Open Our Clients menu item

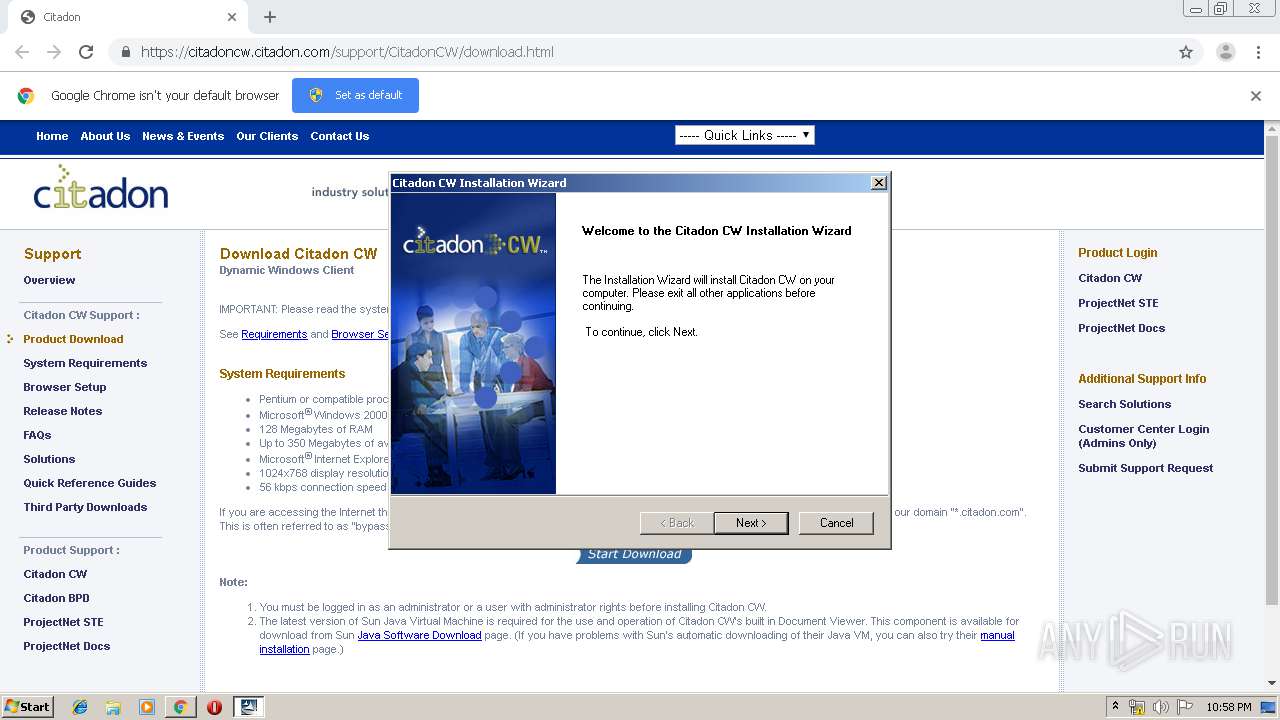[267, 136]
